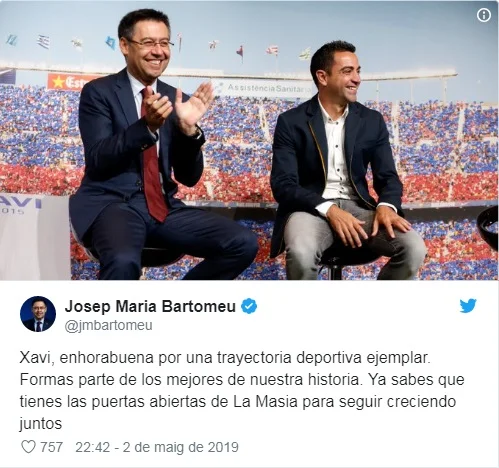View the 757 likes count
The image size is (499, 468).
(x=51, y=447)
